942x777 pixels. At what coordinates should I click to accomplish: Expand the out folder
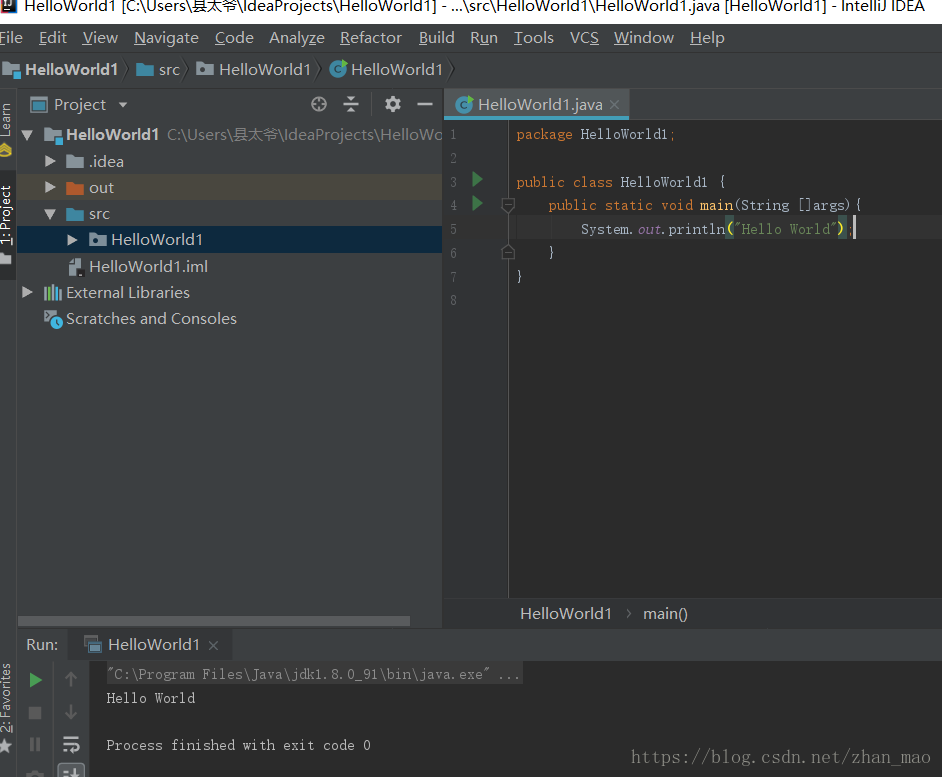[50, 187]
